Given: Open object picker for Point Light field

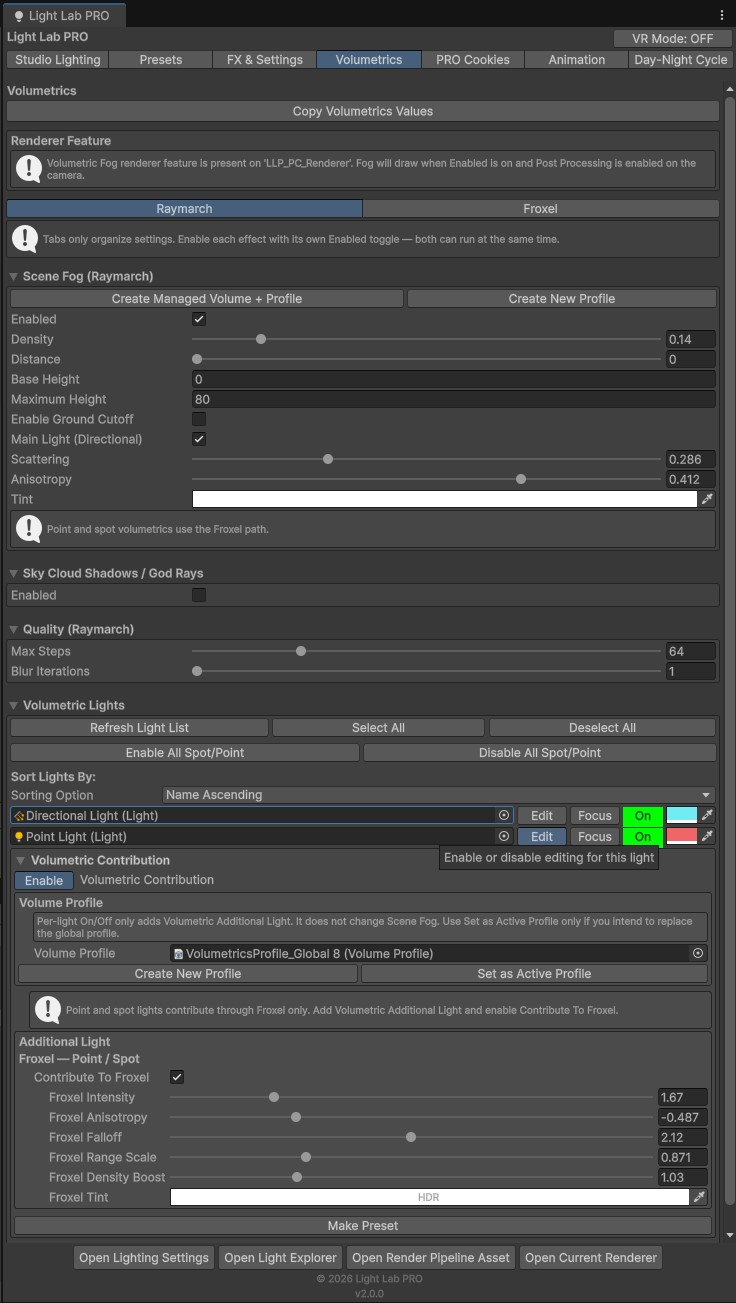Looking at the screenshot, I should pos(504,836).
